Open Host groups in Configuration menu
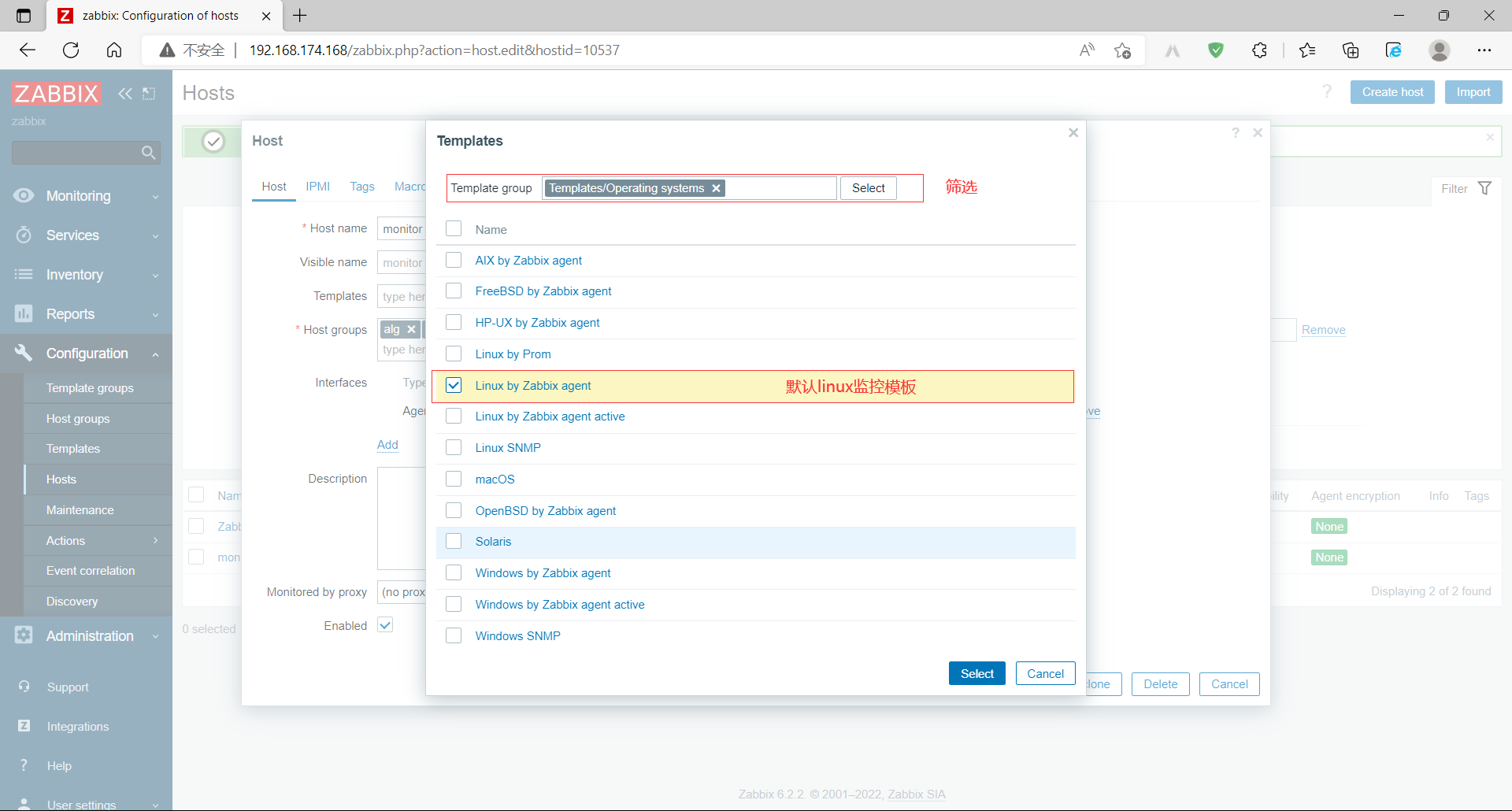This screenshot has width=1512, height=811. (78, 419)
